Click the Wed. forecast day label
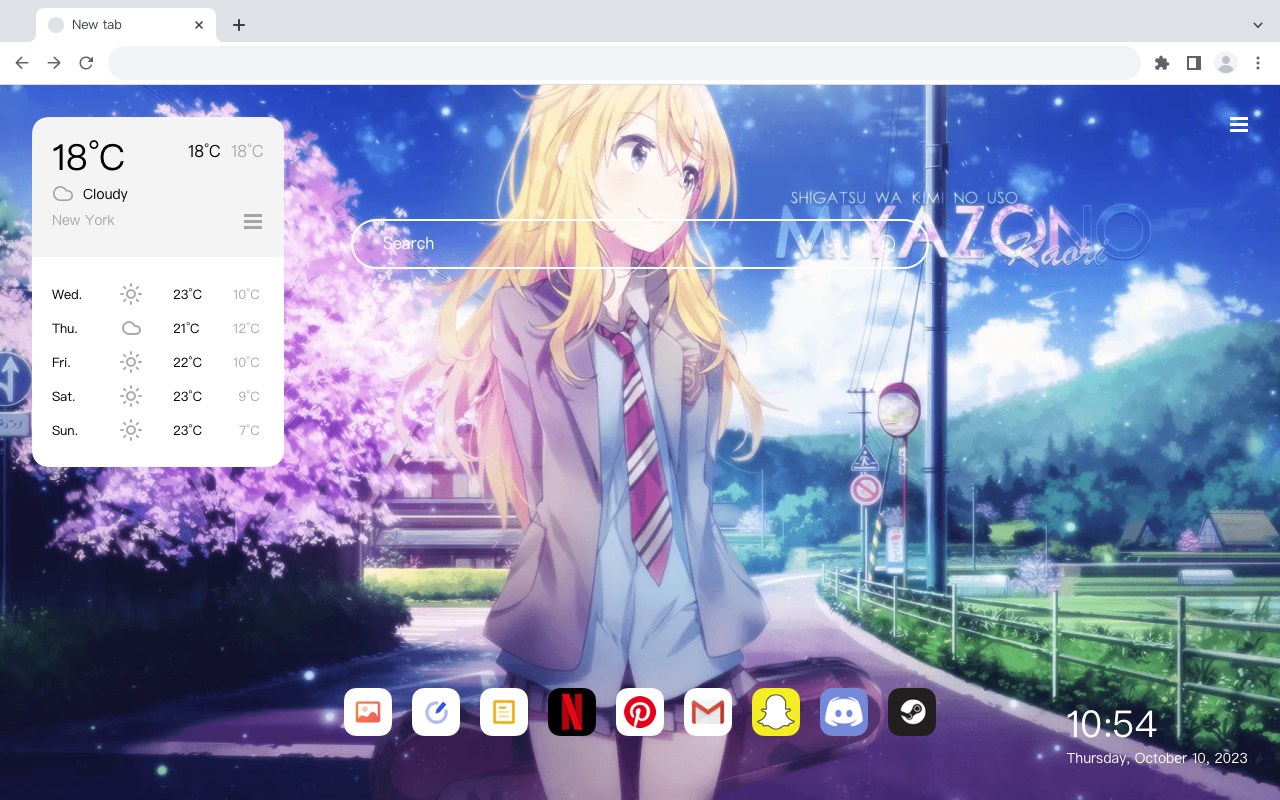1280x800 pixels. click(67, 294)
